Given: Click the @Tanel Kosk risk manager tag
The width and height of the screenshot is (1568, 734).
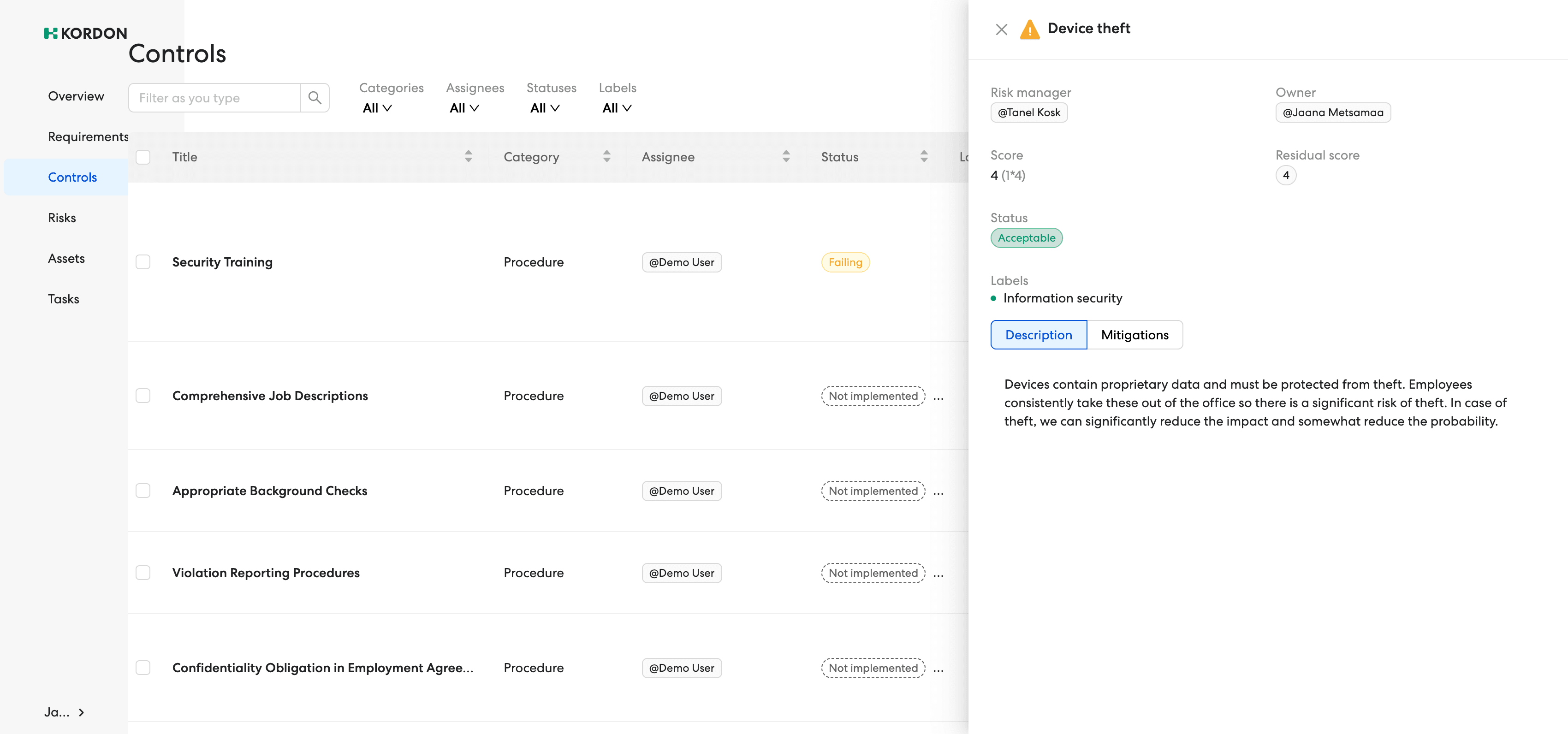Looking at the screenshot, I should coord(1029,112).
